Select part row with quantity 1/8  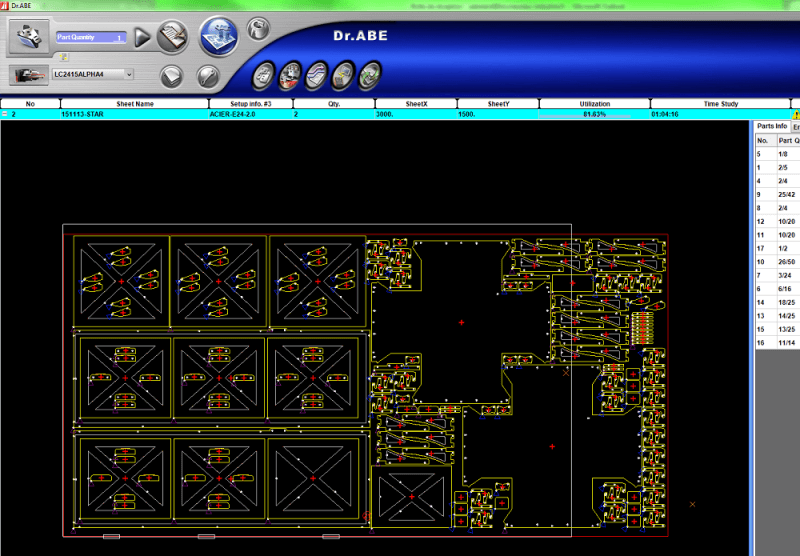777,154
